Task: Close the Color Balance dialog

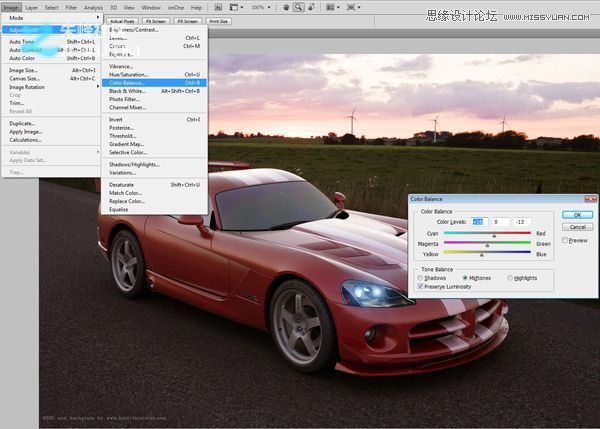Action: [591, 200]
